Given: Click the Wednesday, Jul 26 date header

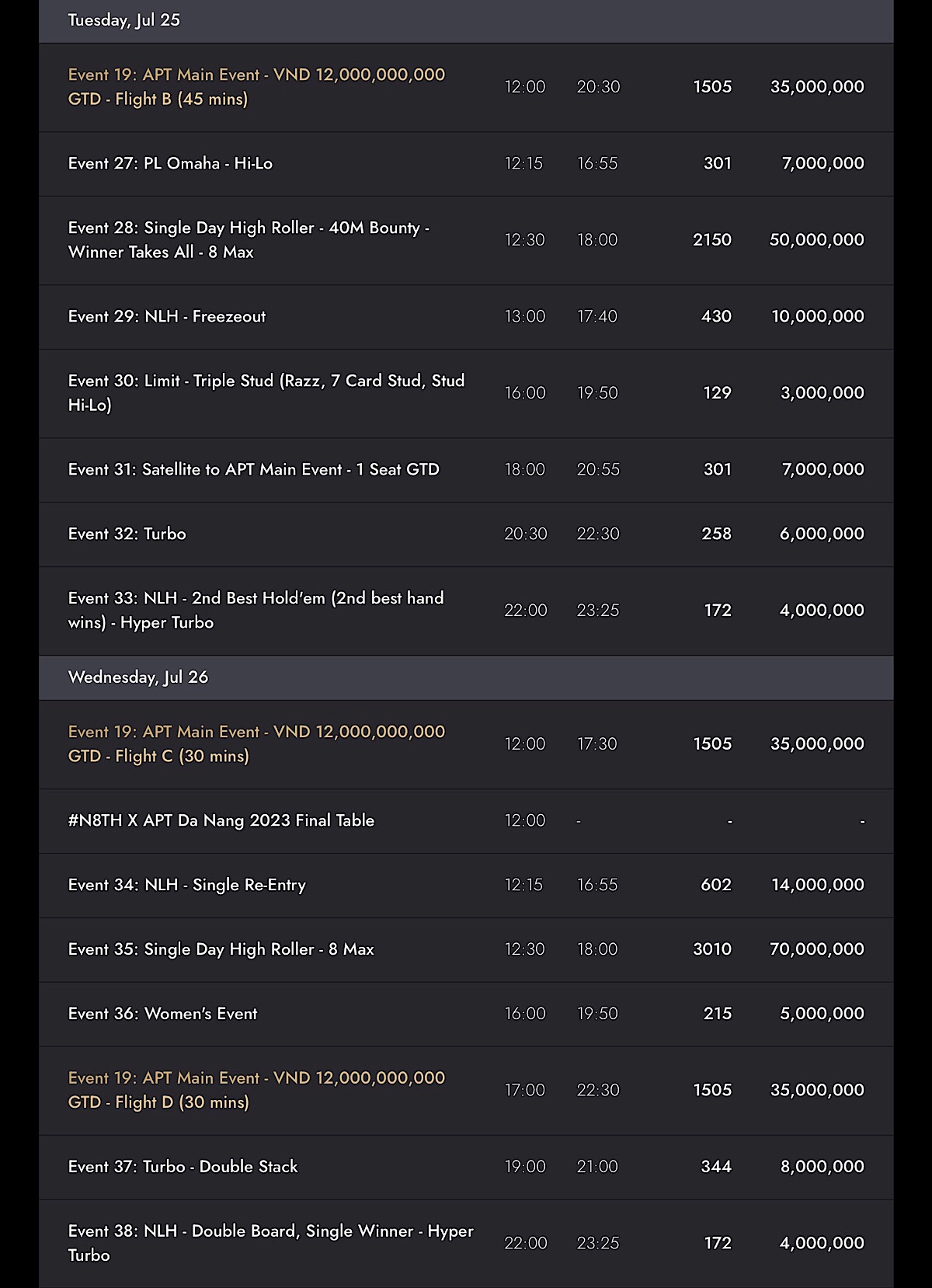Looking at the screenshot, I should pyautogui.click(x=466, y=677).
